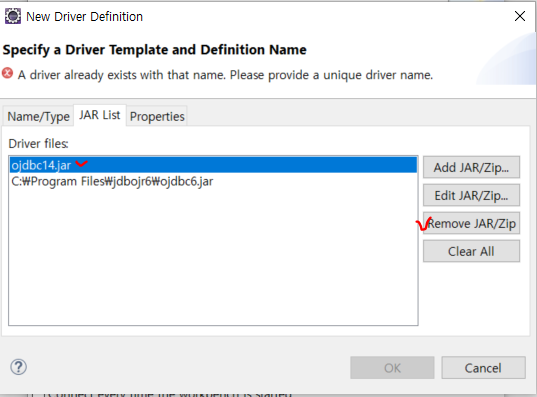
Task: Select the ojdbc6.jar path entry
Action: click(213, 181)
